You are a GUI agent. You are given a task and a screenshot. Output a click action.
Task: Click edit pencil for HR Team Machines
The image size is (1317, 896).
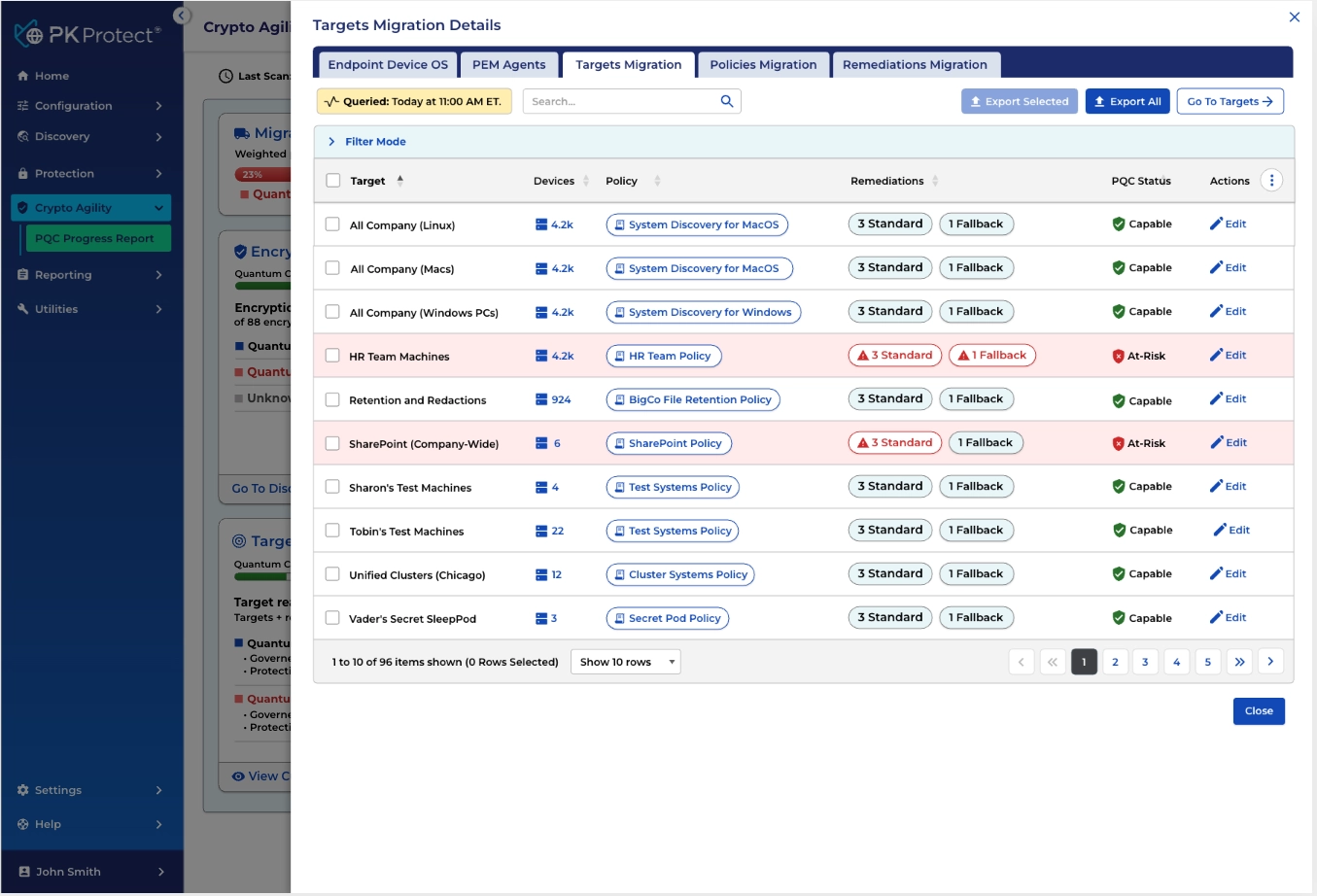(1216, 355)
